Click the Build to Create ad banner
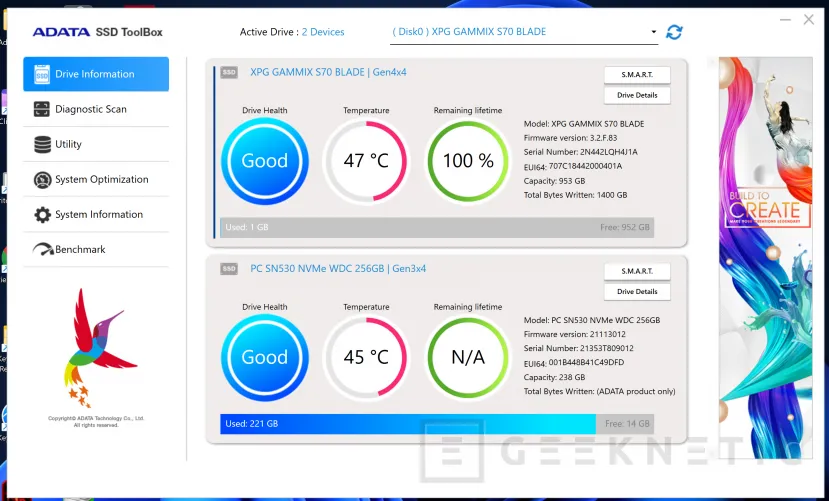The width and height of the screenshot is (829, 501). 766,257
